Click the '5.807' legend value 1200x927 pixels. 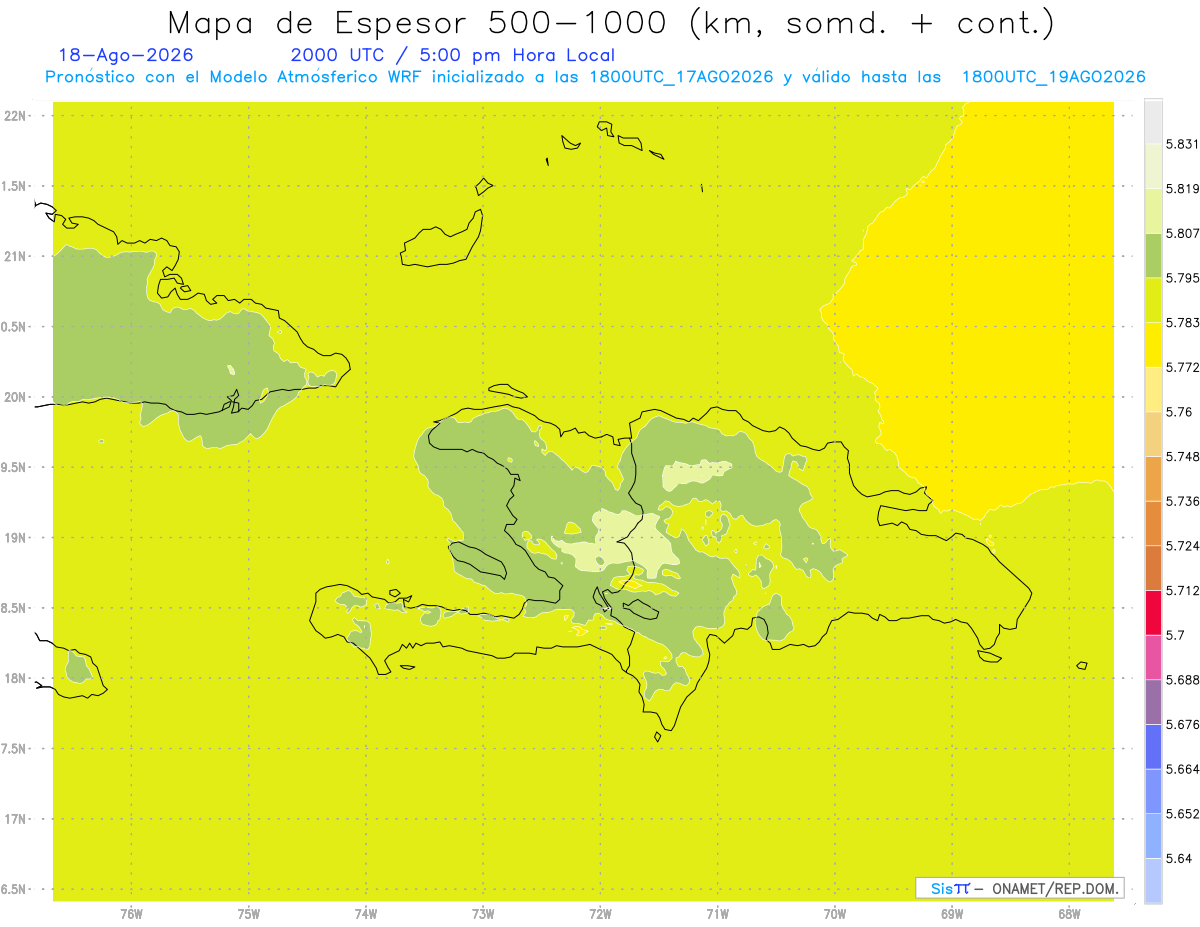coord(1183,233)
